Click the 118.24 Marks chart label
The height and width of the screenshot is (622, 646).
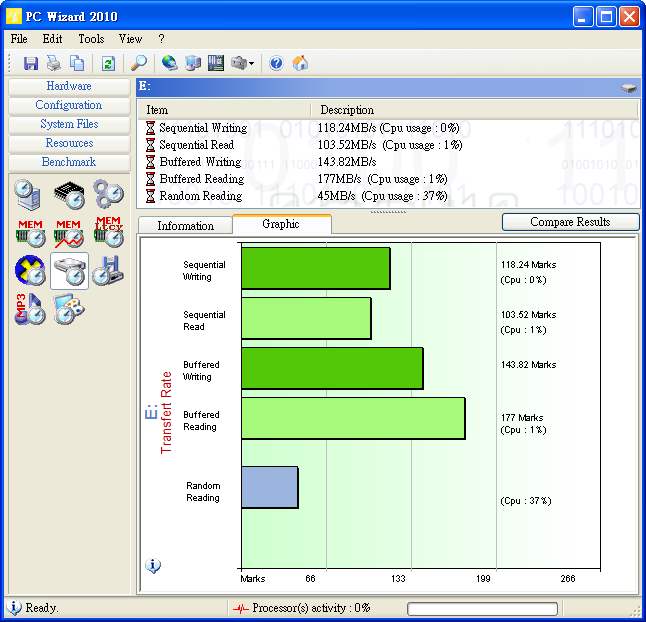pyautogui.click(x=529, y=265)
